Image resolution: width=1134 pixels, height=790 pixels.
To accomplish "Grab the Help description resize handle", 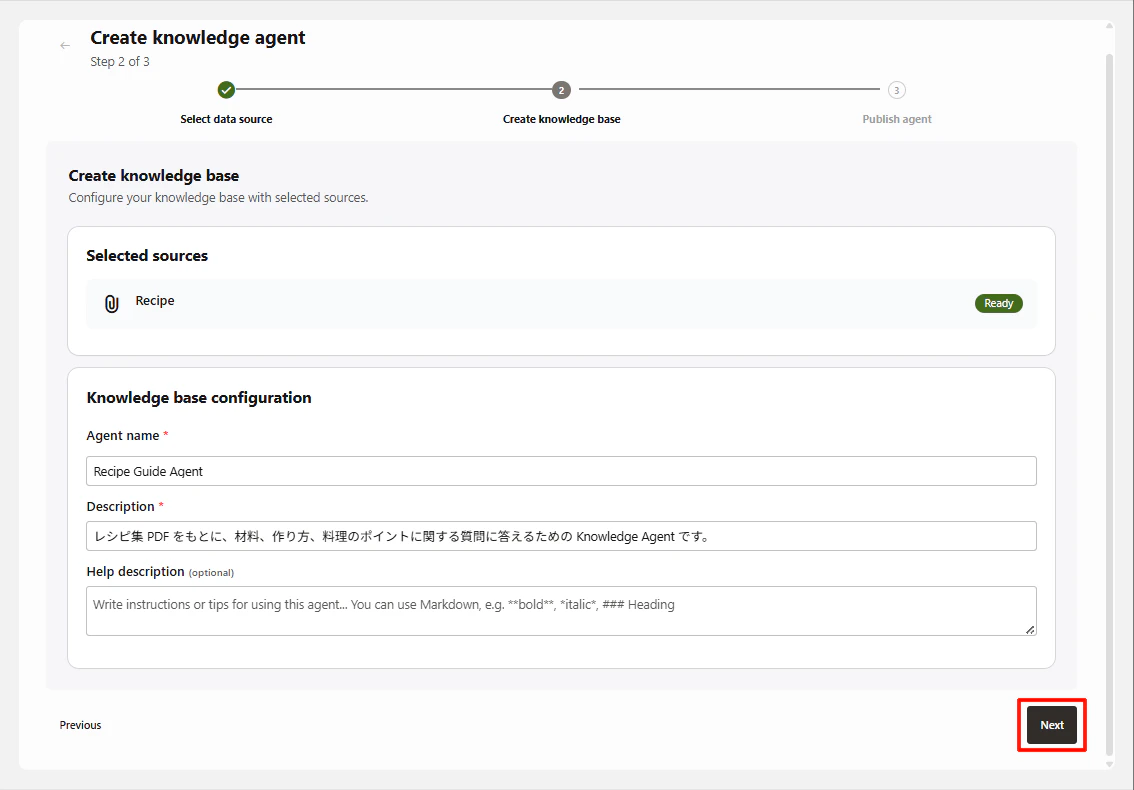I will [x=1030, y=629].
